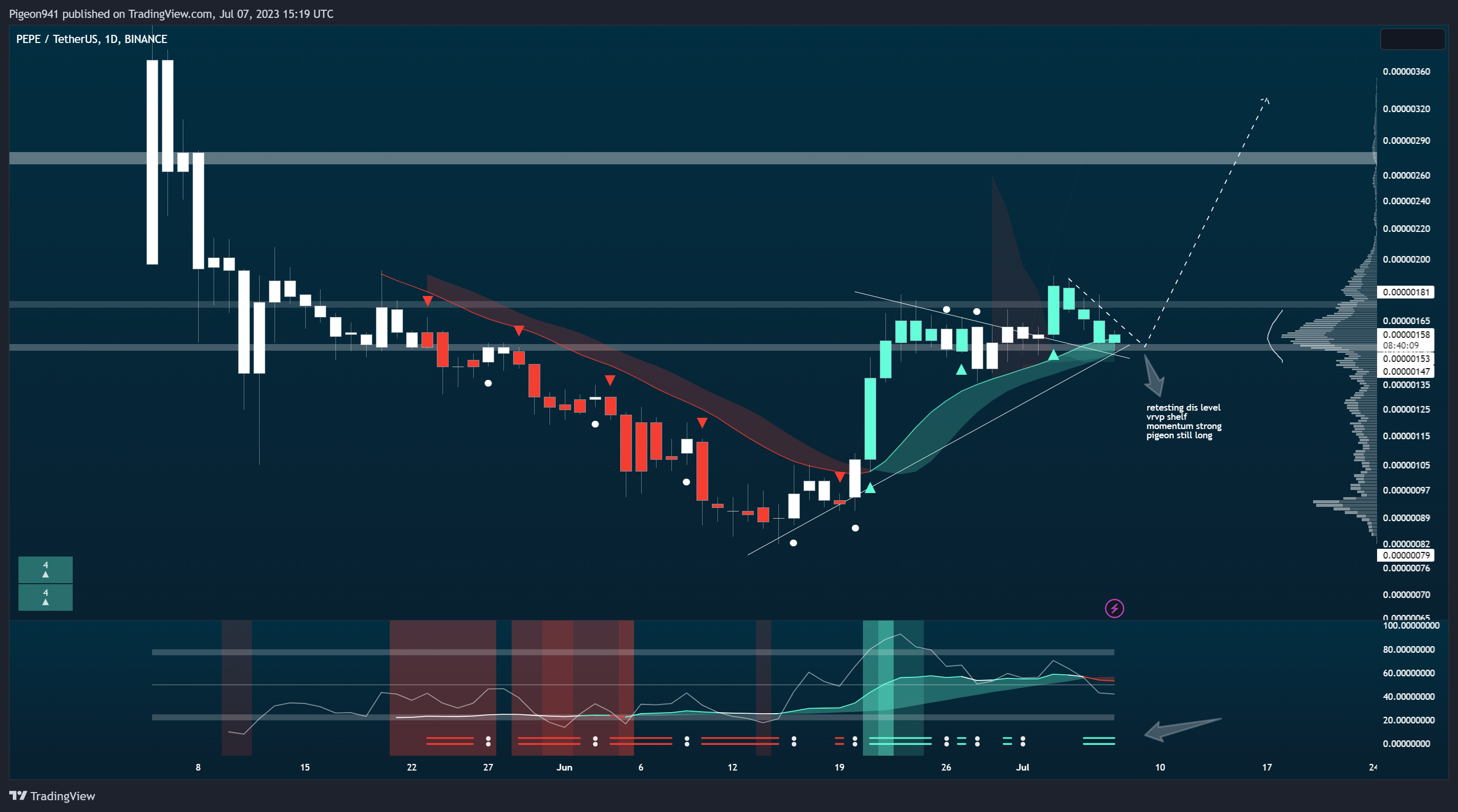
Task: Click the date label 15 on time axis
Action: pyautogui.click(x=305, y=767)
